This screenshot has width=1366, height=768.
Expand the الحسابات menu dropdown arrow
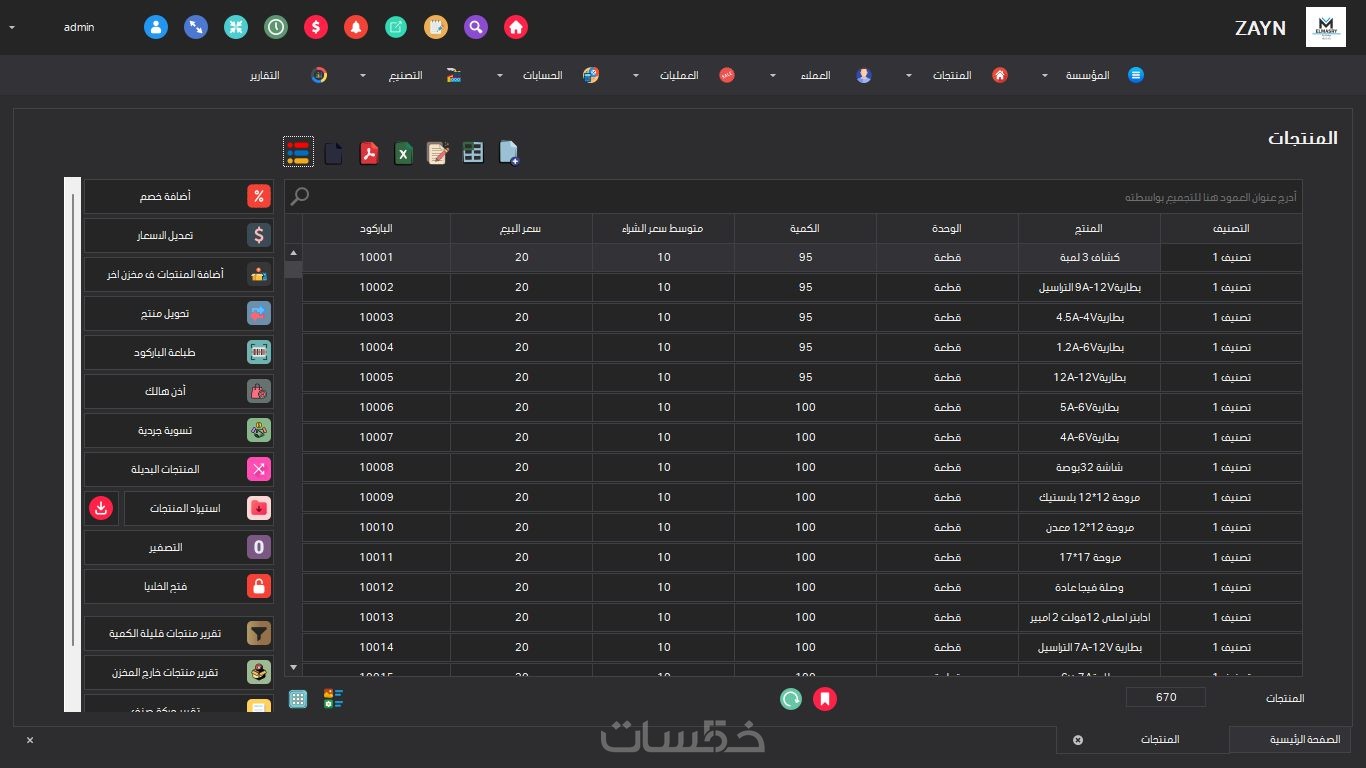click(499, 76)
